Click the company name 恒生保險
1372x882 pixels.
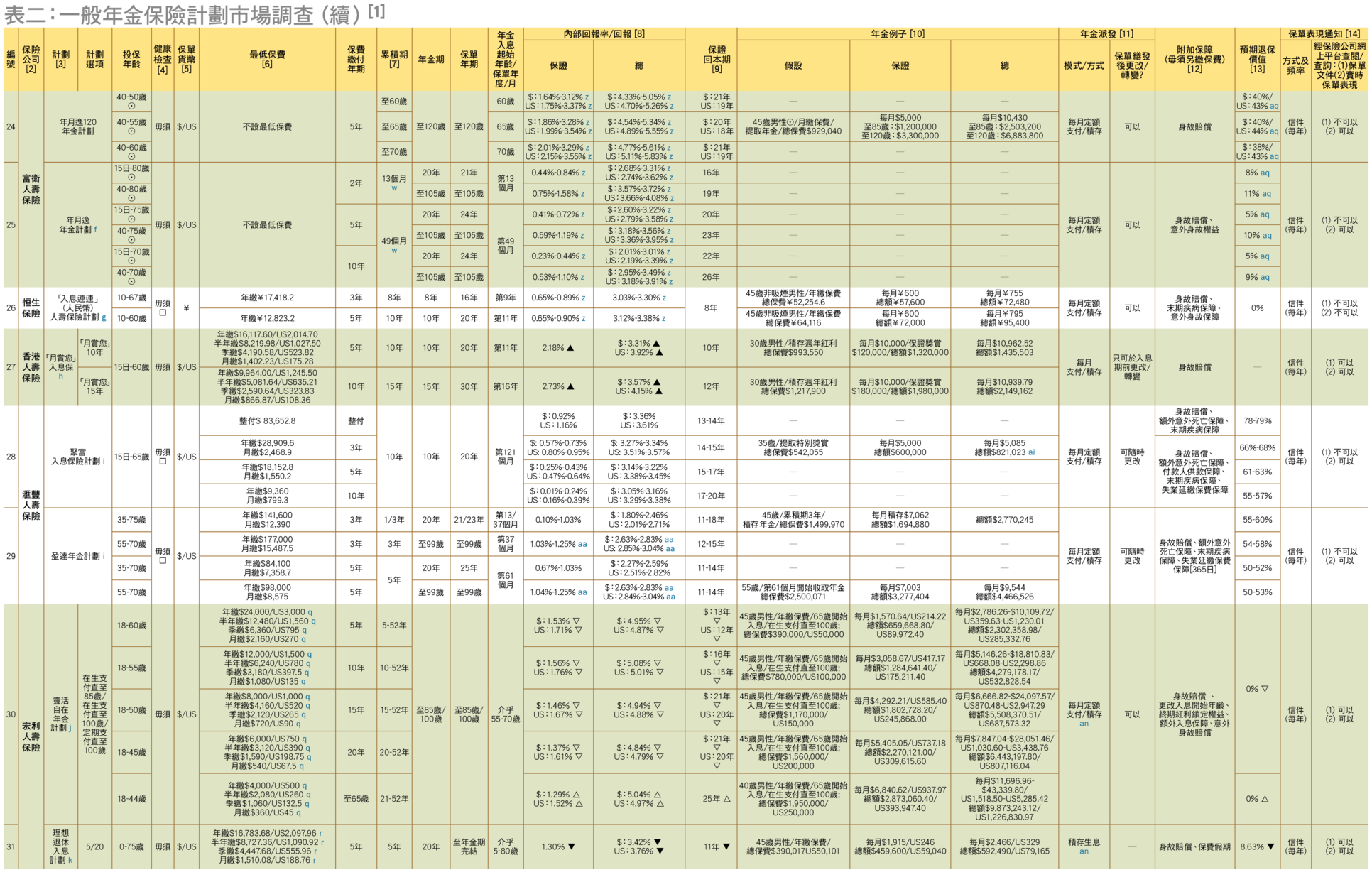pos(31,308)
